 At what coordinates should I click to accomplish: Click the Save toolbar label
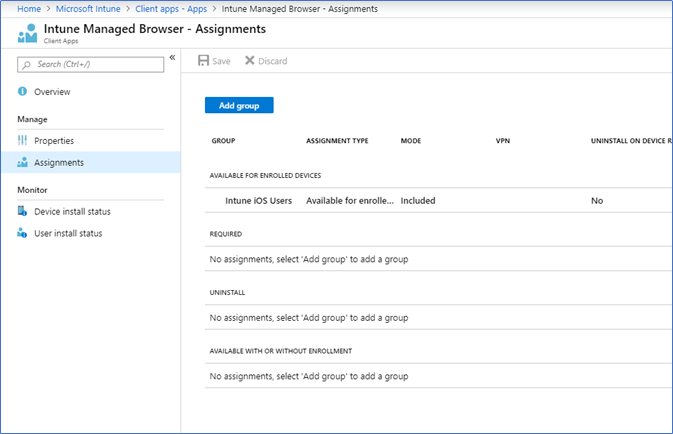point(221,61)
